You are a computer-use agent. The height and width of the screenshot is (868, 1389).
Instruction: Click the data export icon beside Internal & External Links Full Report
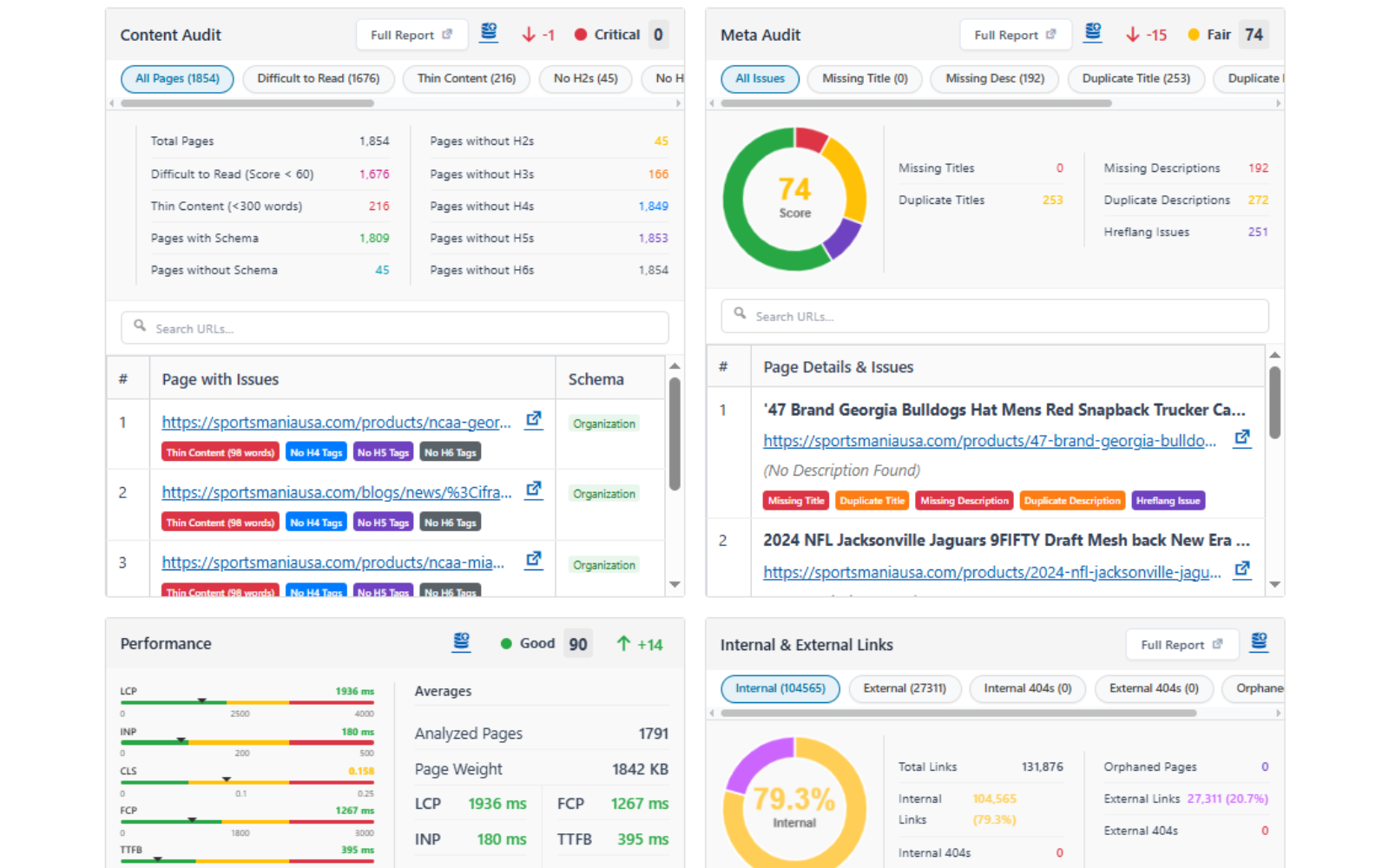(1259, 642)
